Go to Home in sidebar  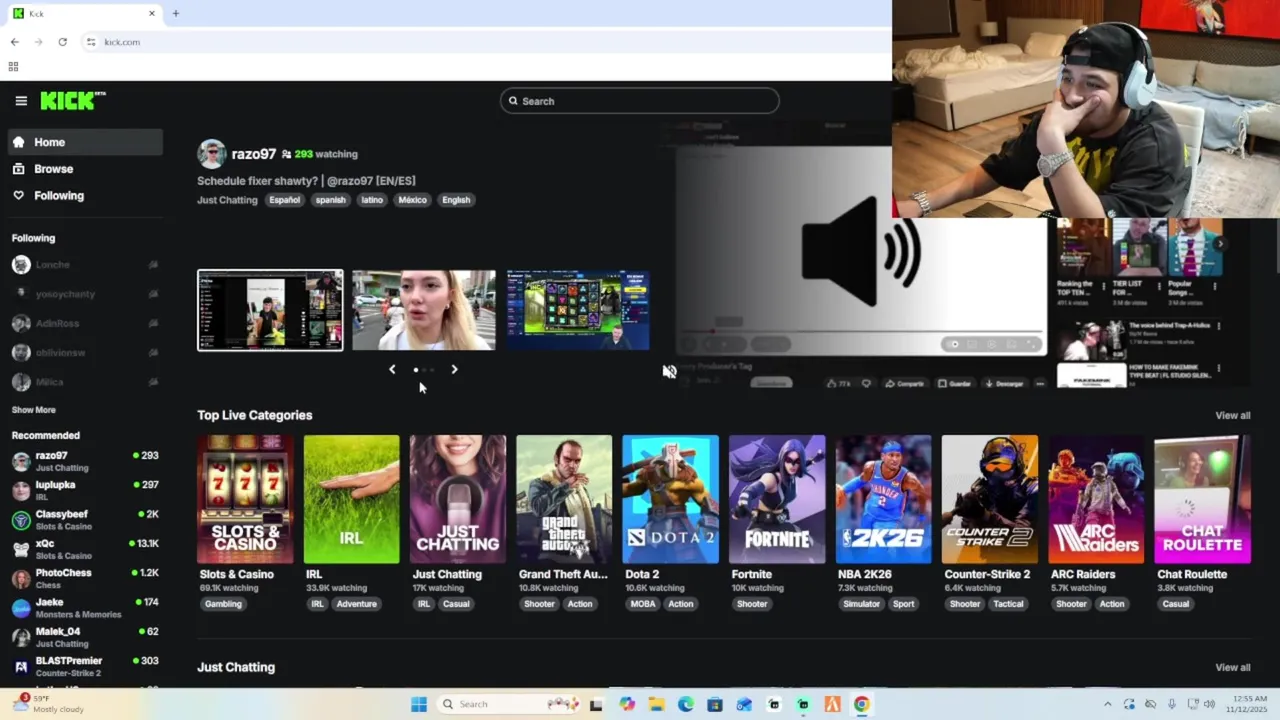click(85, 142)
